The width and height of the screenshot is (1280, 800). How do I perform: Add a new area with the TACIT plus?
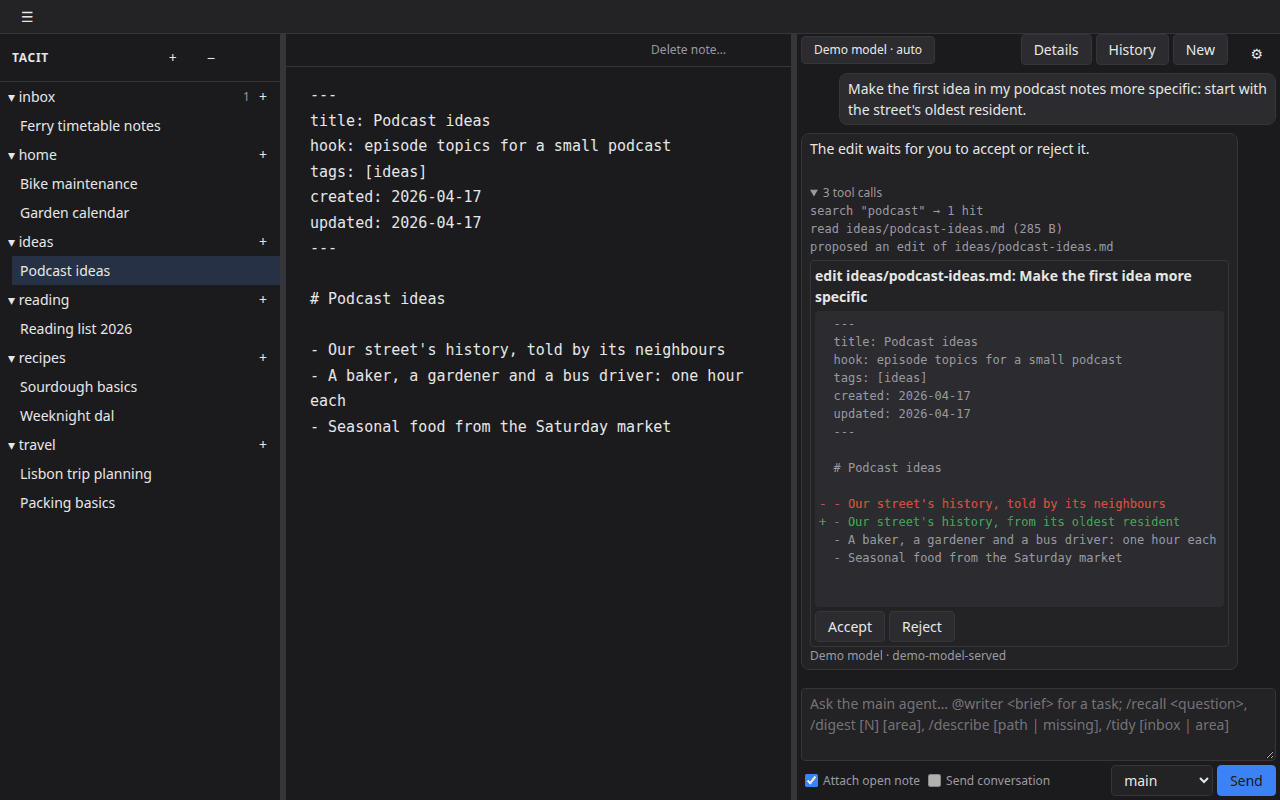173,58
